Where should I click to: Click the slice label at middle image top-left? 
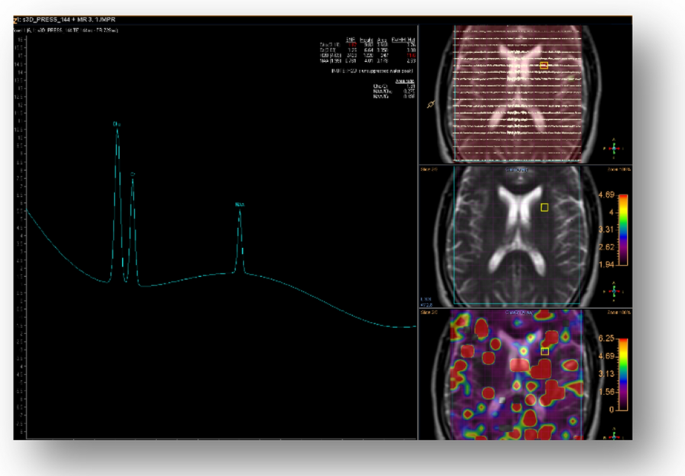click(429, 171)
